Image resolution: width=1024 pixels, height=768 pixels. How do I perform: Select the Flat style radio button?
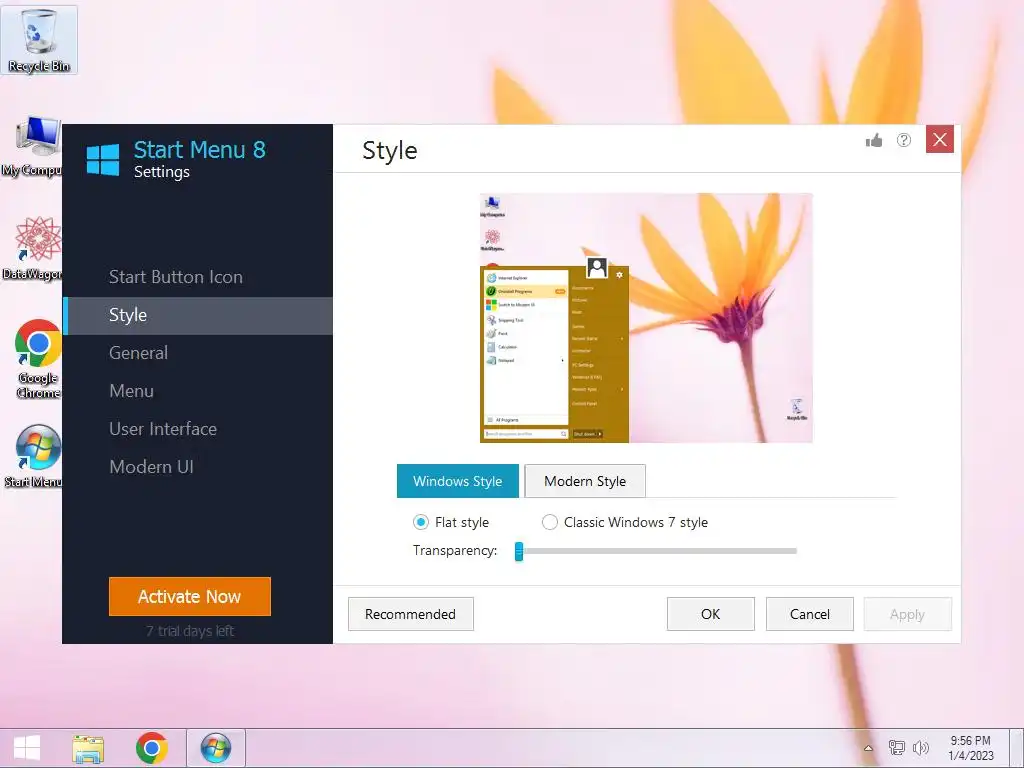click(x=421, y=522)
